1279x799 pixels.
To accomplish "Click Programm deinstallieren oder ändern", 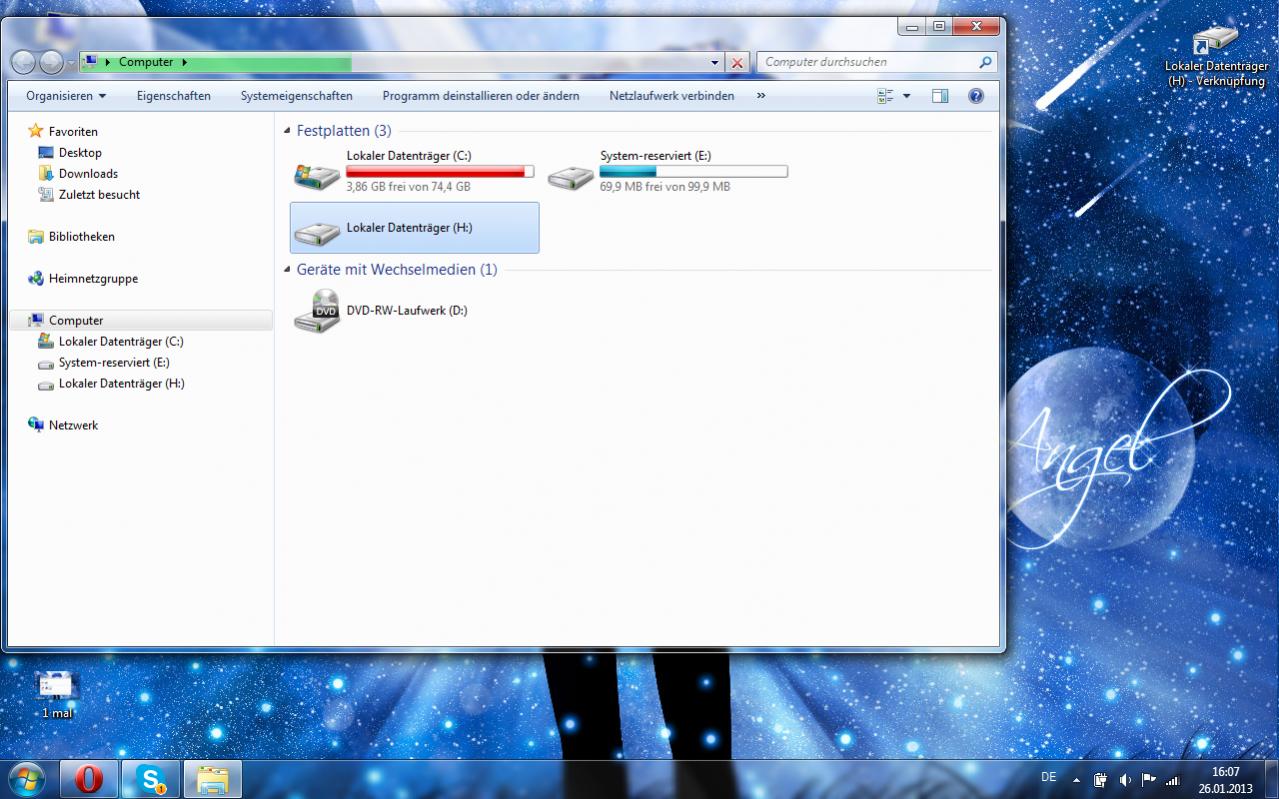I will click(x=481, y=96).
